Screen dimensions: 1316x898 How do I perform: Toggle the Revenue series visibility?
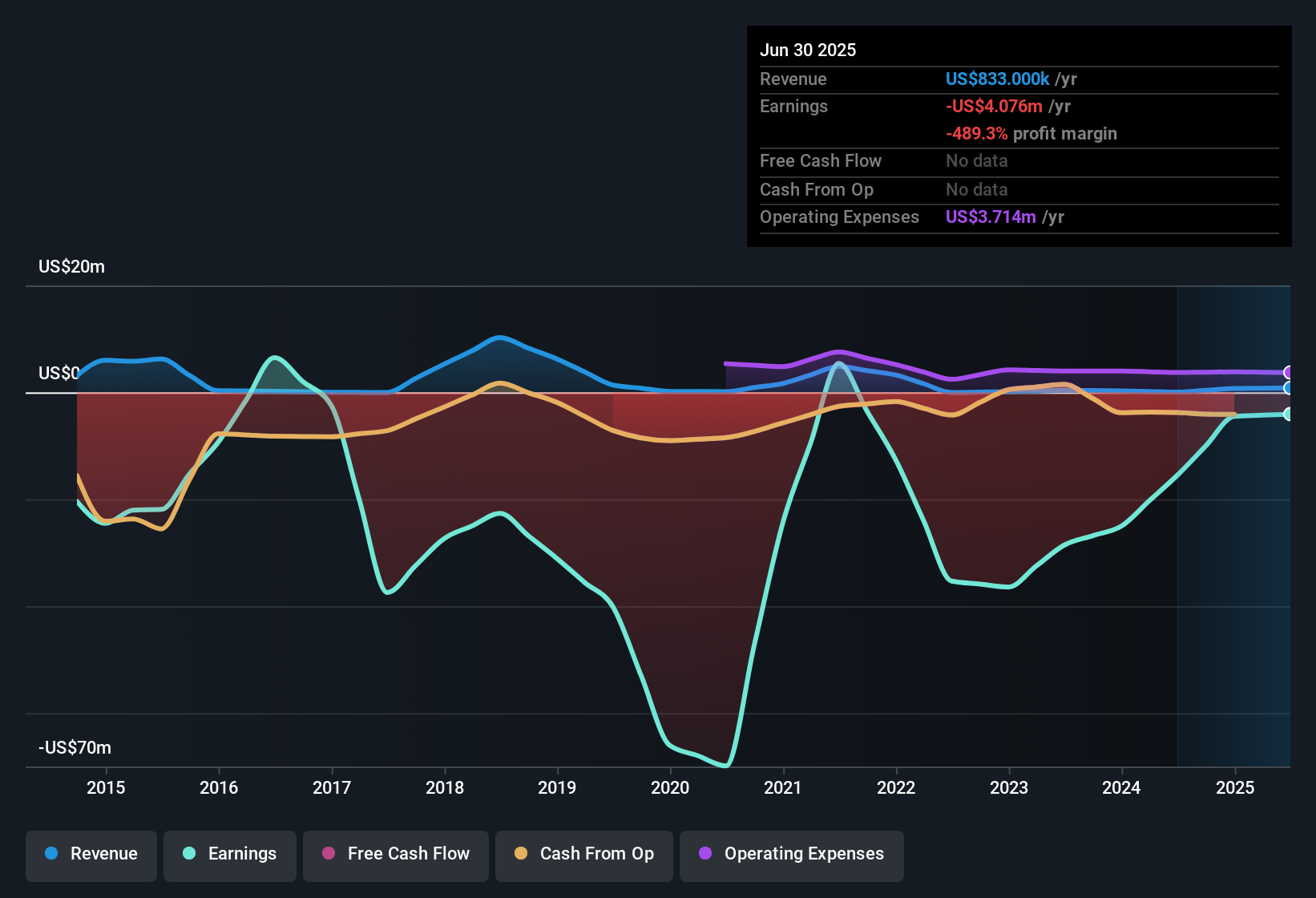point(91,854)
